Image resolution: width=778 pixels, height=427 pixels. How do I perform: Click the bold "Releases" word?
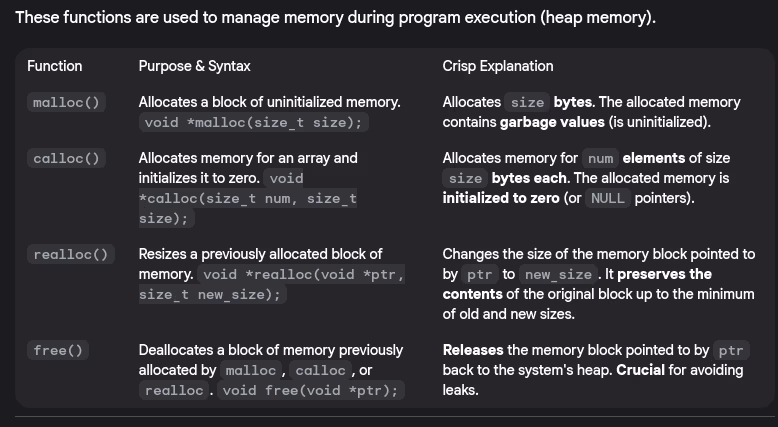475,350
